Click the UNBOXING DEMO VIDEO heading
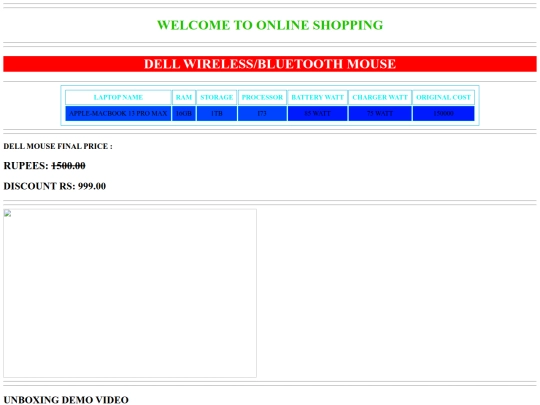Viewport: 540px width, 405px height. pos(66,400)
